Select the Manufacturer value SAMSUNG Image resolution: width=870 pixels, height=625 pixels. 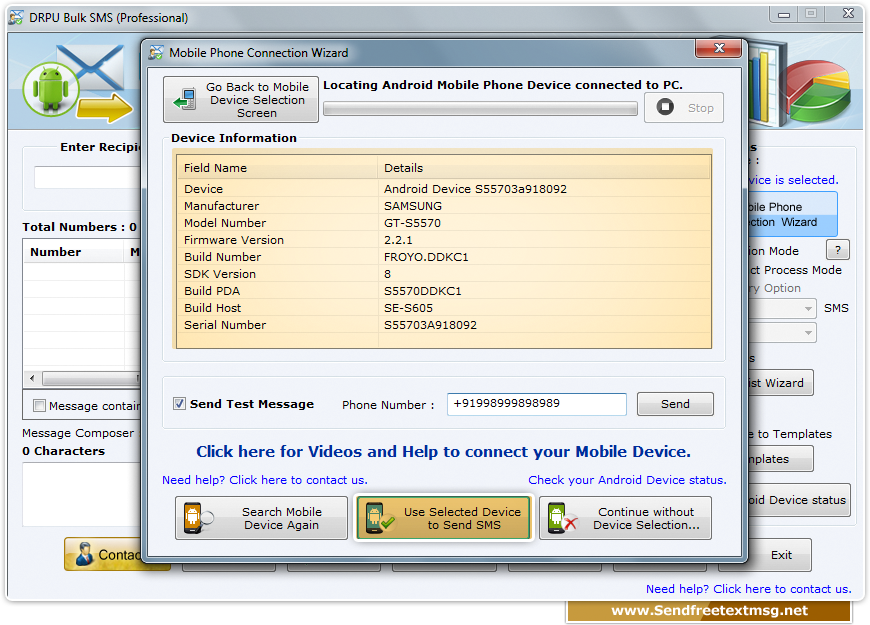[413, 206]
